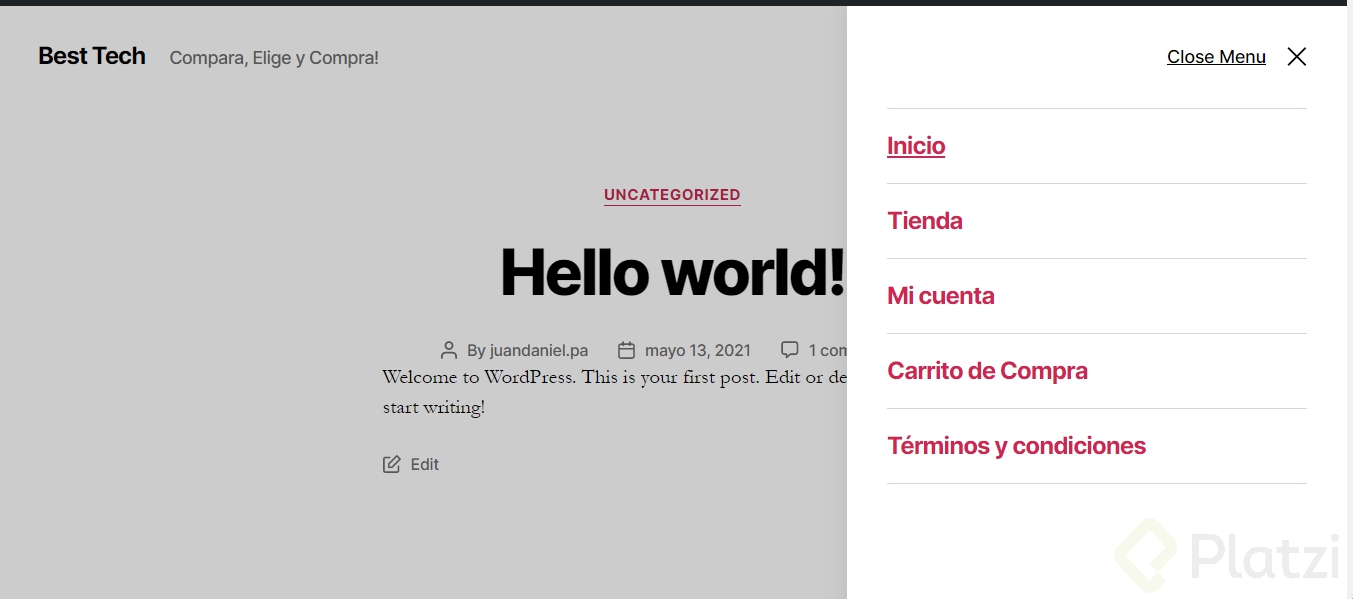This screenshot has height=599, width=1353.
Task: Click the Best Tech site title
Action: [92, 56]
